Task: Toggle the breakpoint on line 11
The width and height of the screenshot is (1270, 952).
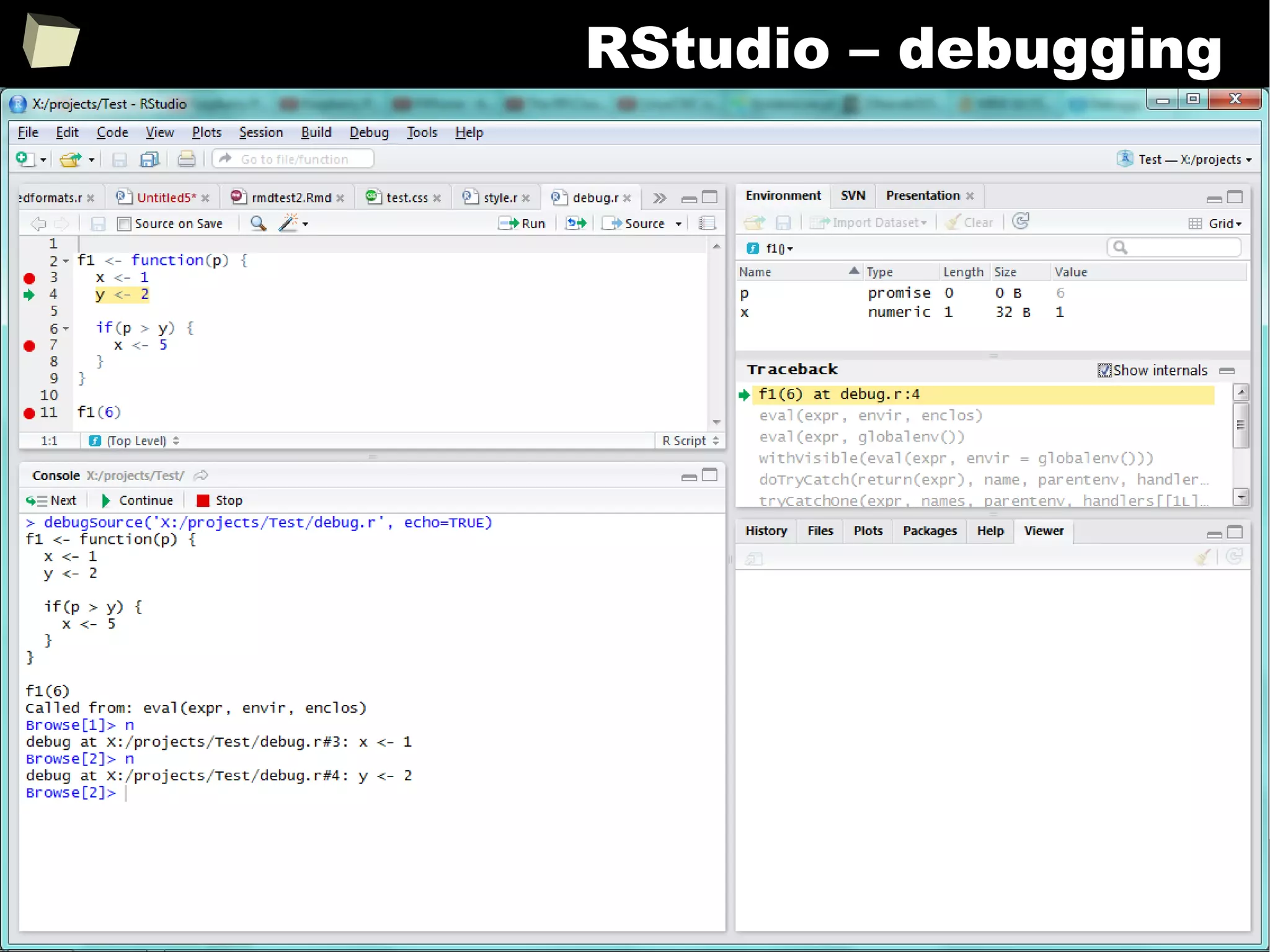Action: (29, 413)
